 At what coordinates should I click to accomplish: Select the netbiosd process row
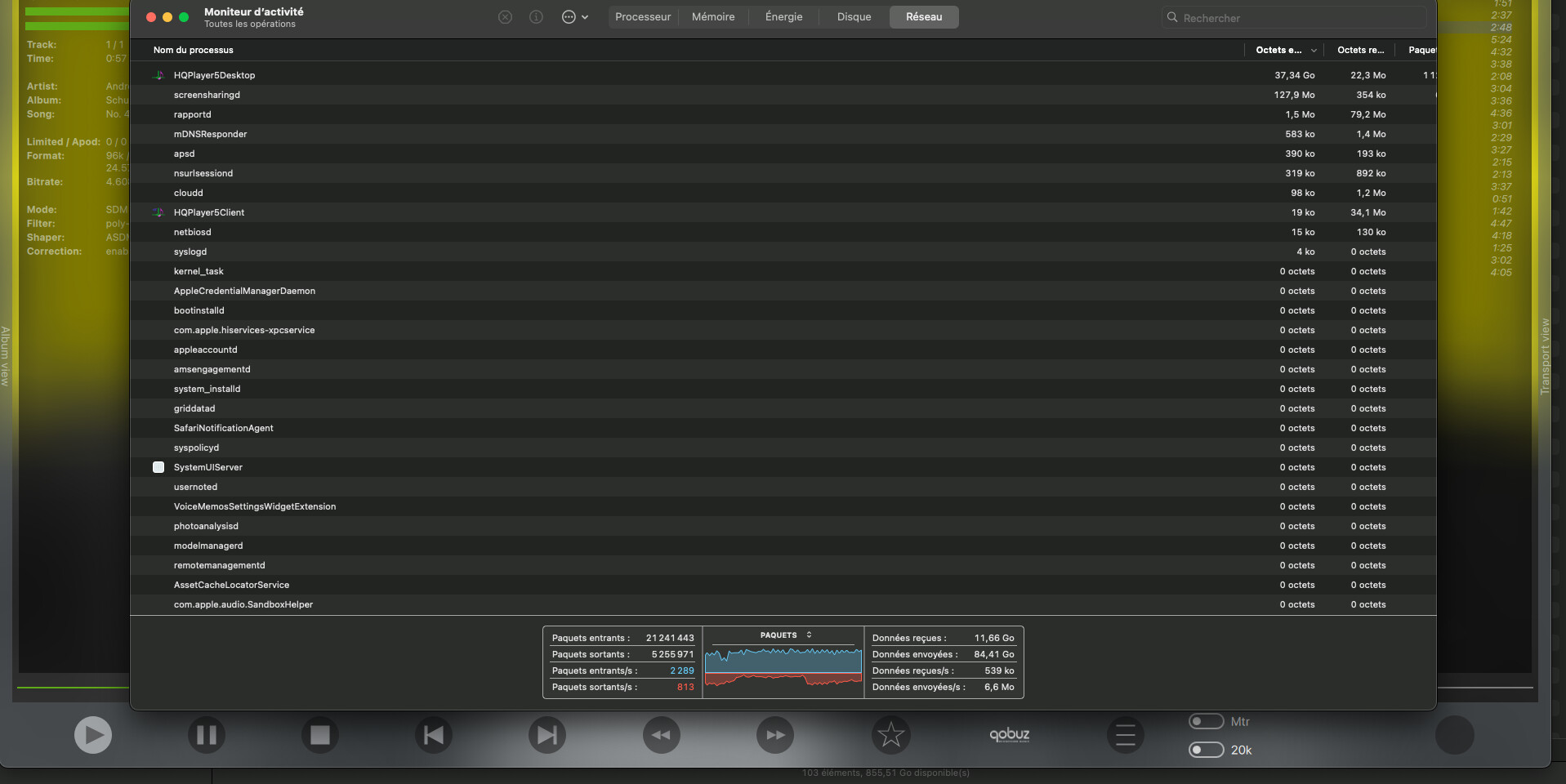783,232
